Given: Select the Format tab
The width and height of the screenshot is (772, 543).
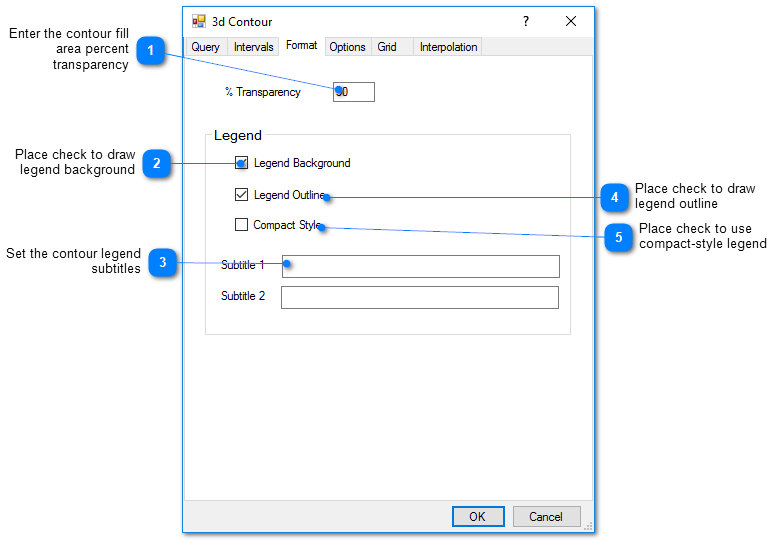Looking at the screenshot, I should (301, 46).
